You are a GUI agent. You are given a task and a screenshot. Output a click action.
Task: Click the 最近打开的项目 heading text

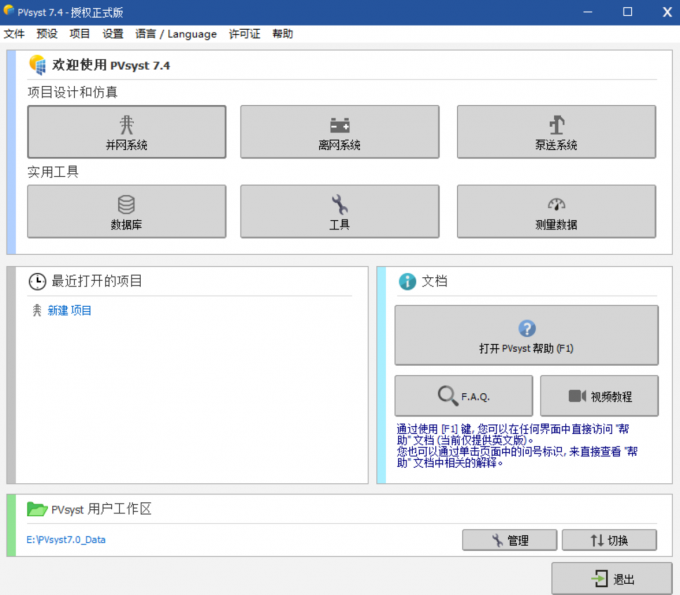click(97, 281)
